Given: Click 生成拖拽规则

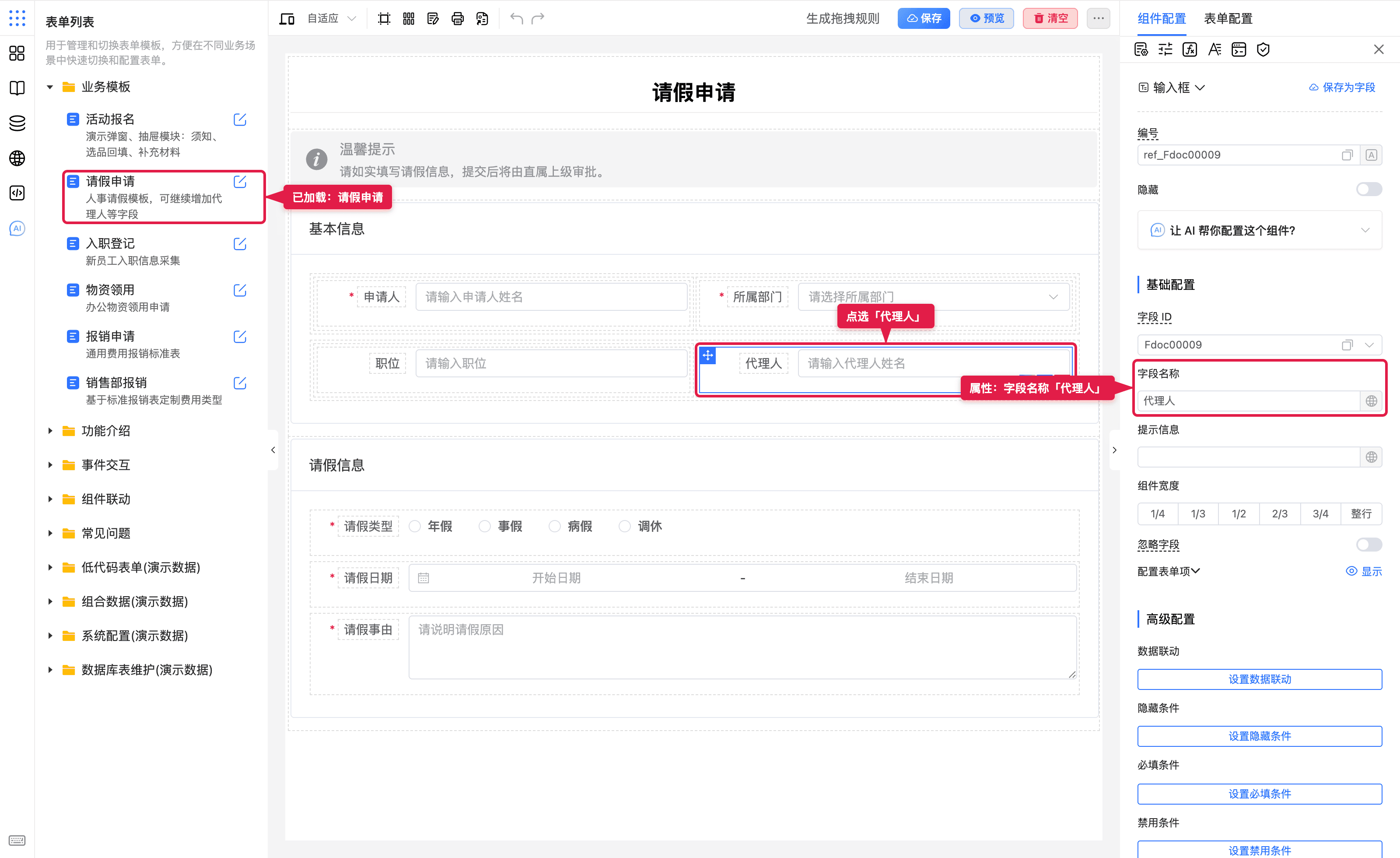Looking at the screenshot, I should 843,19.
